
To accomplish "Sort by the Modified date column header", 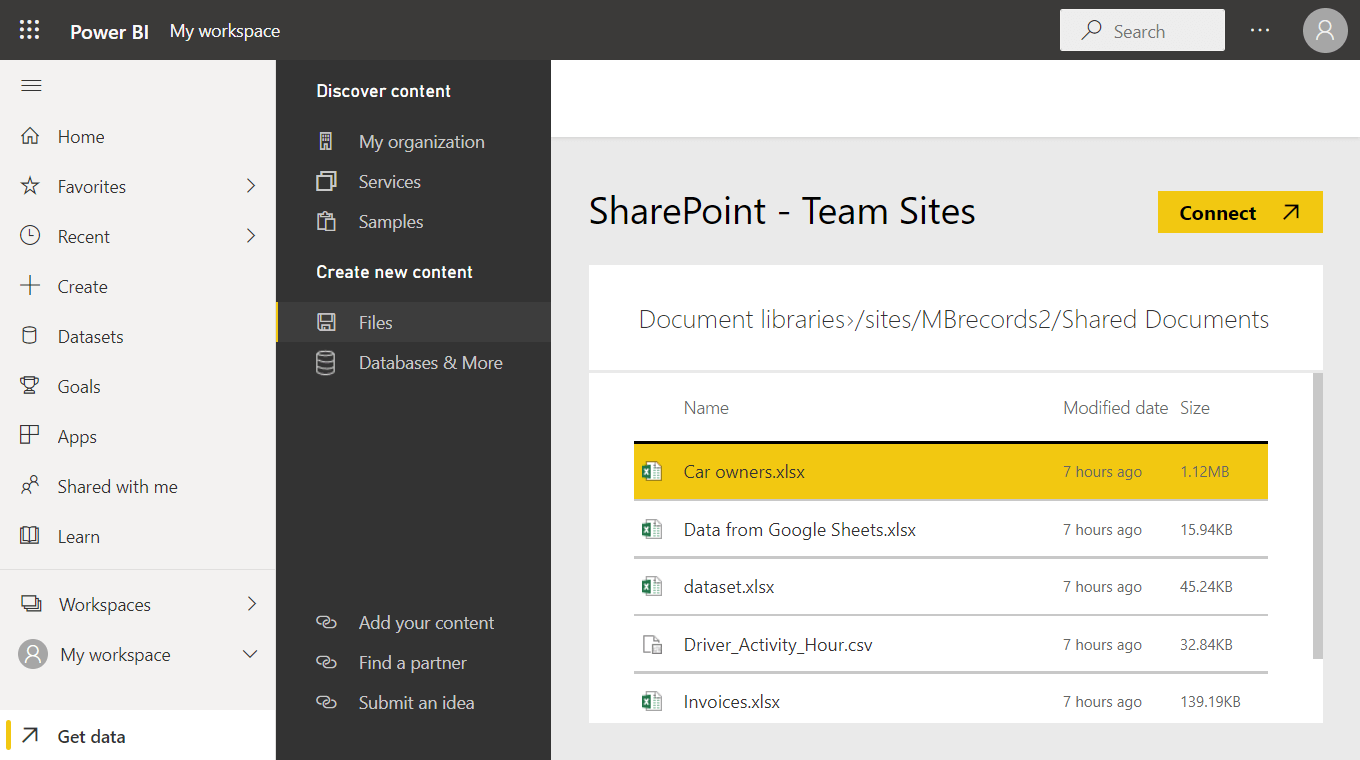I will point(1115,407).
